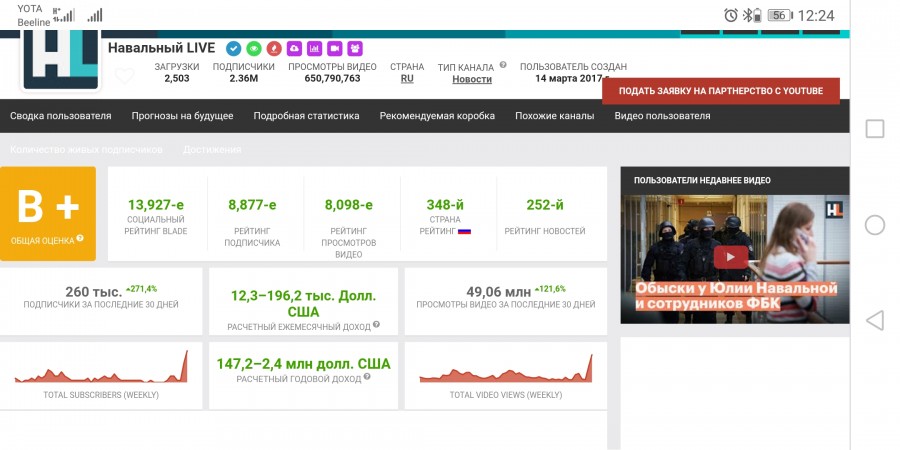
Task: Click help icon for расчетный годовой доход
Action: pos(367,377)
